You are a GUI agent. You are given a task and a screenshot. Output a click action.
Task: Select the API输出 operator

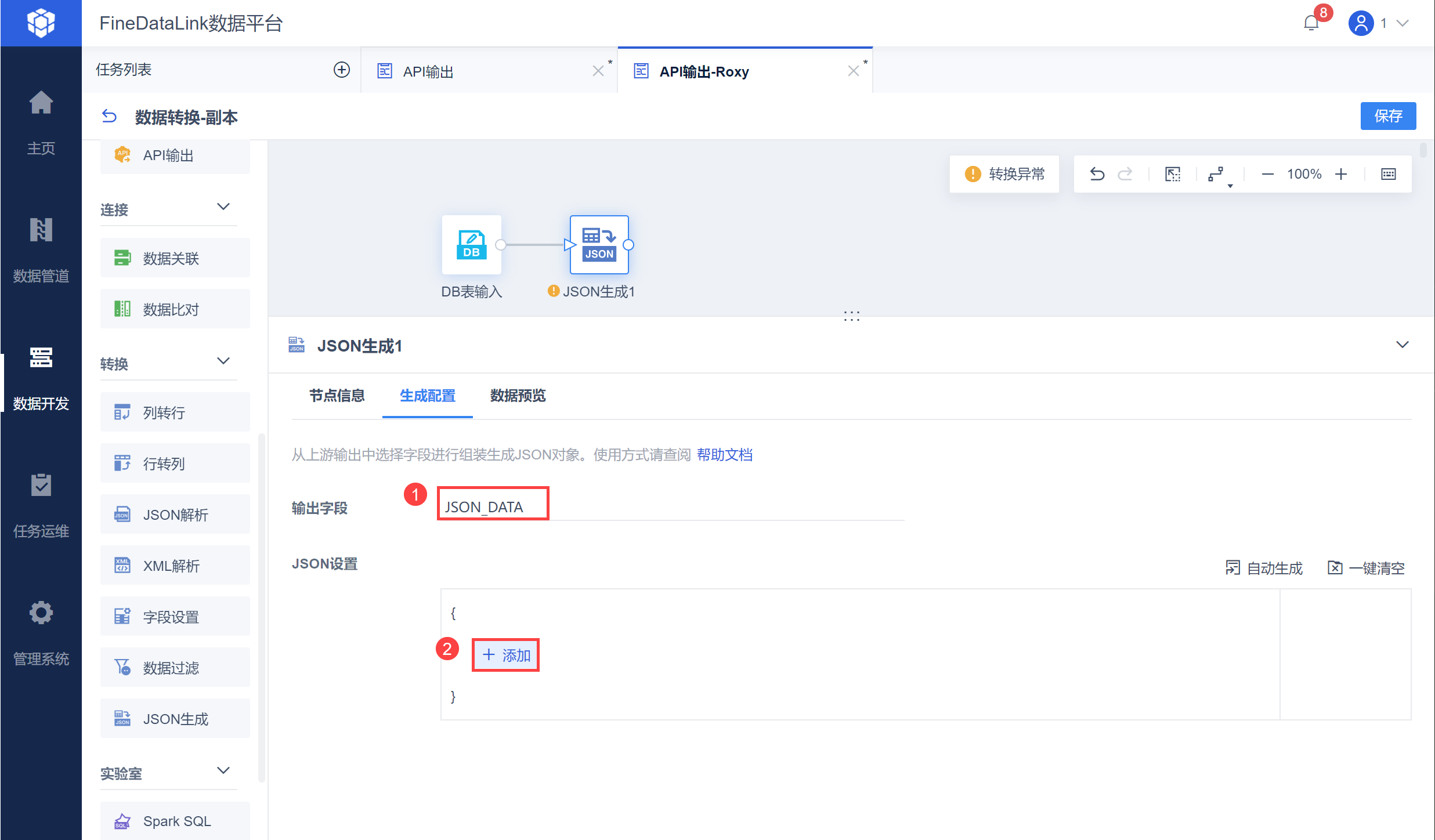click(175, 155)
